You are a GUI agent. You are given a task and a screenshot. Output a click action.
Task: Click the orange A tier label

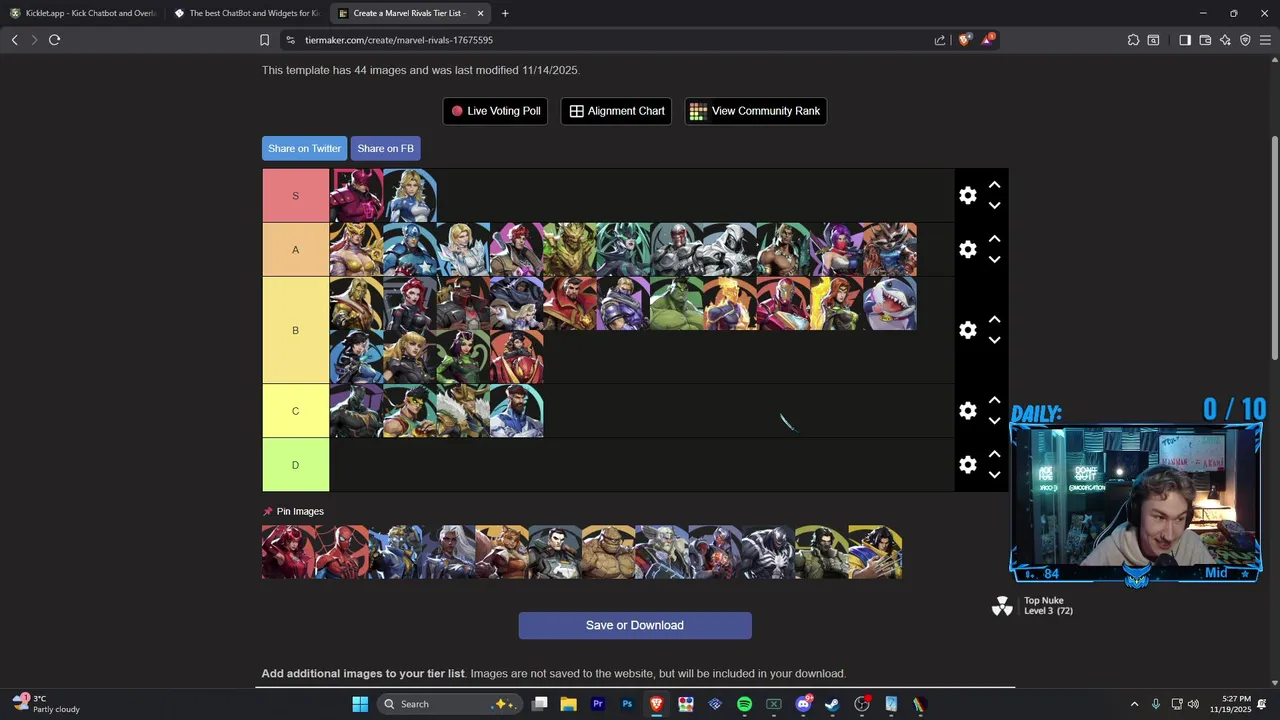tap(295, 249)
